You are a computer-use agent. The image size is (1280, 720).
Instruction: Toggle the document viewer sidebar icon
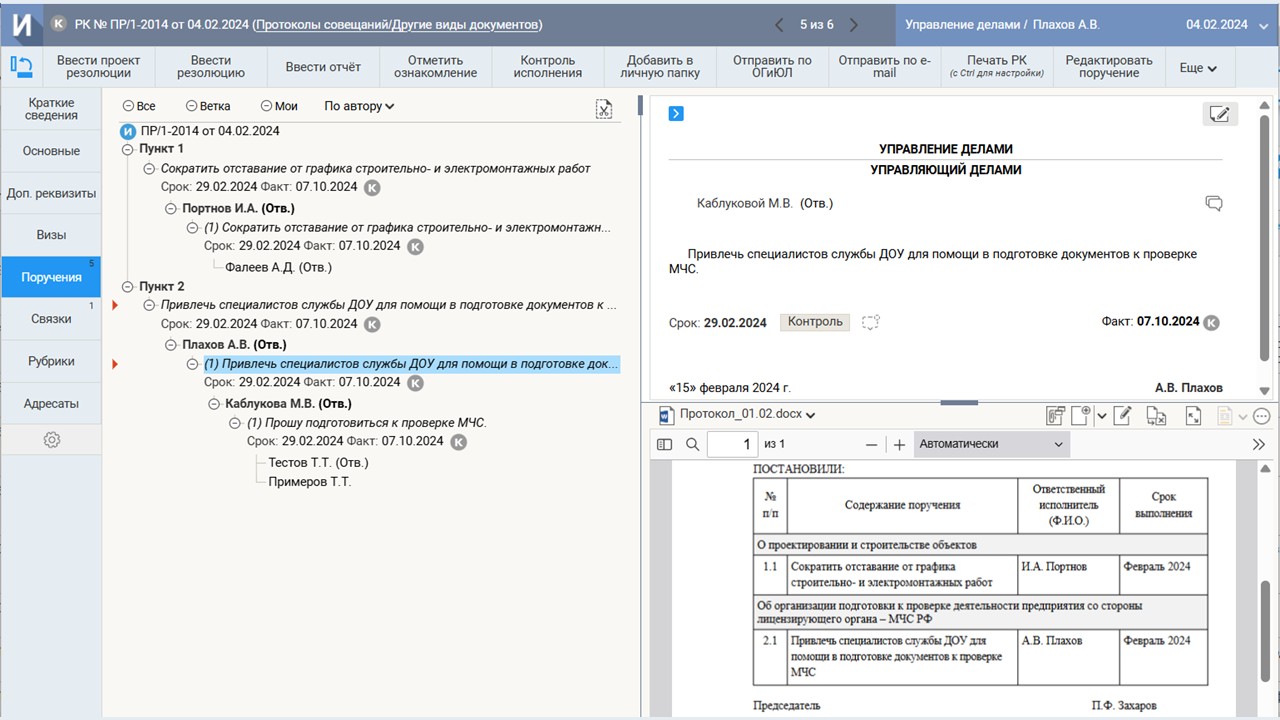pos(664,444)
